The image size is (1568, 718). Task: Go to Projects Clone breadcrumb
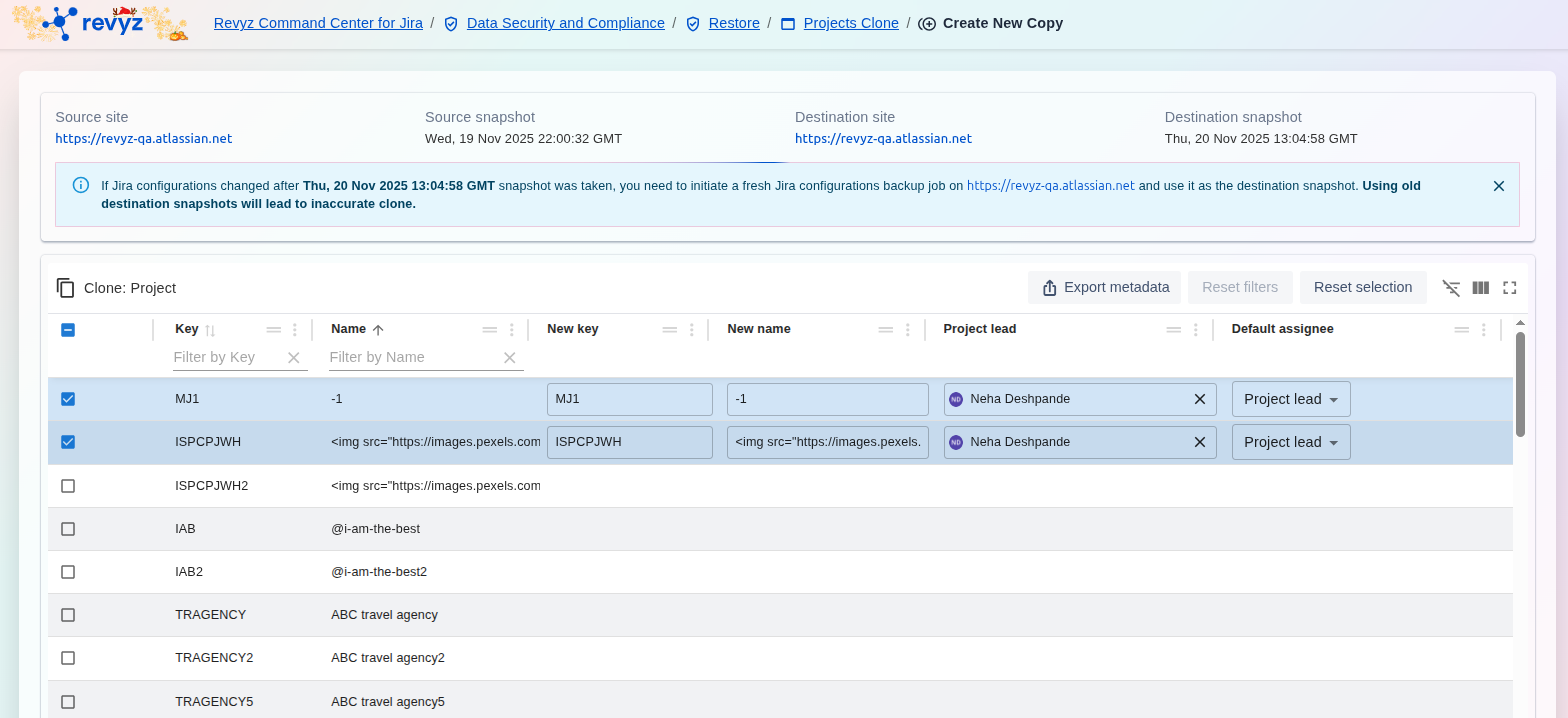[850, 23]
